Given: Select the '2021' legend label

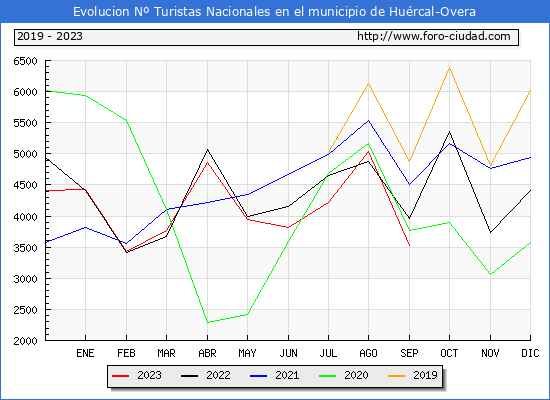Looking at the screenshot, I should 287,375.
